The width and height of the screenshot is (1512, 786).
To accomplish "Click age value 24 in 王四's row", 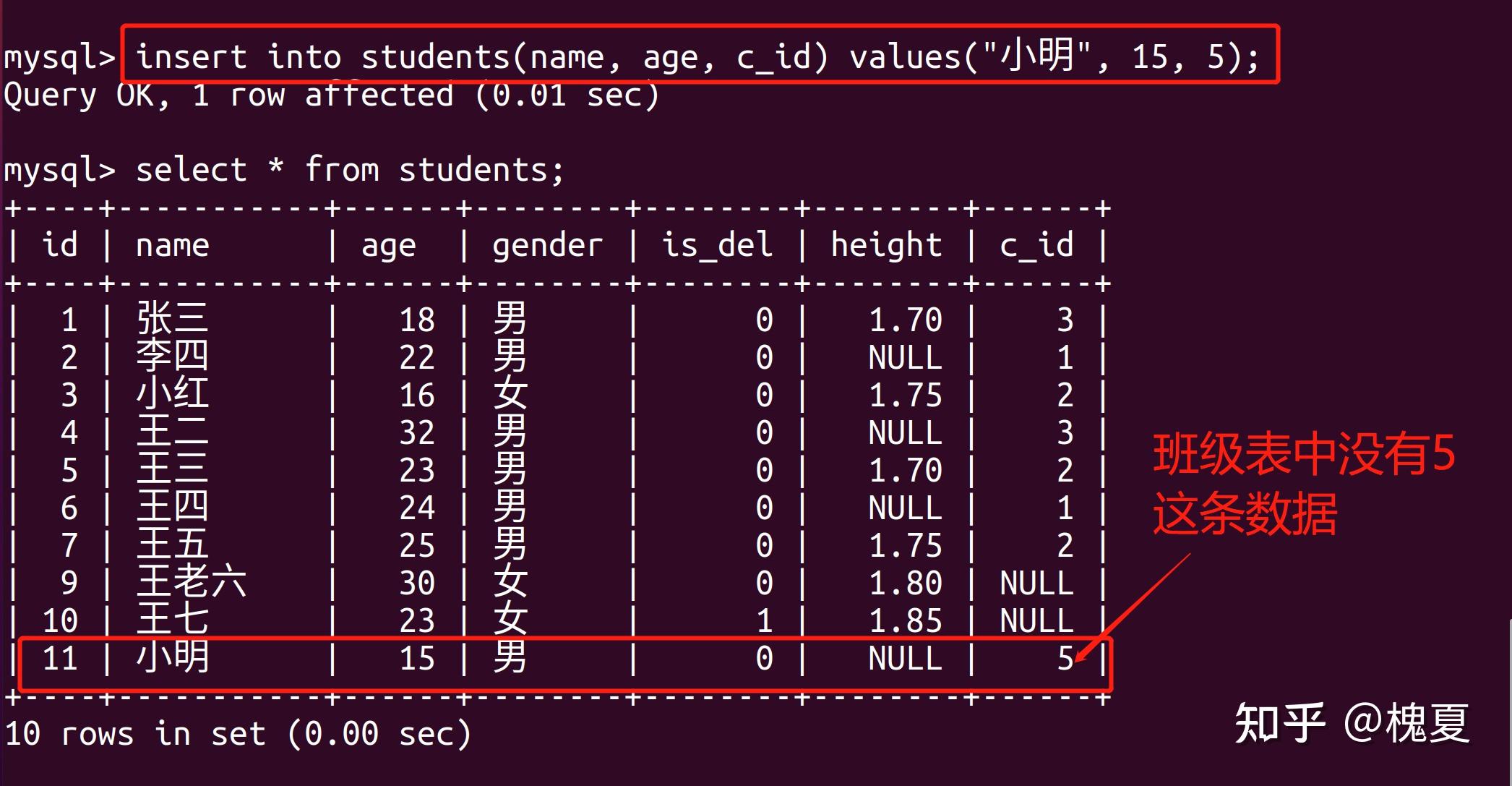I will [x=417, y=508].
